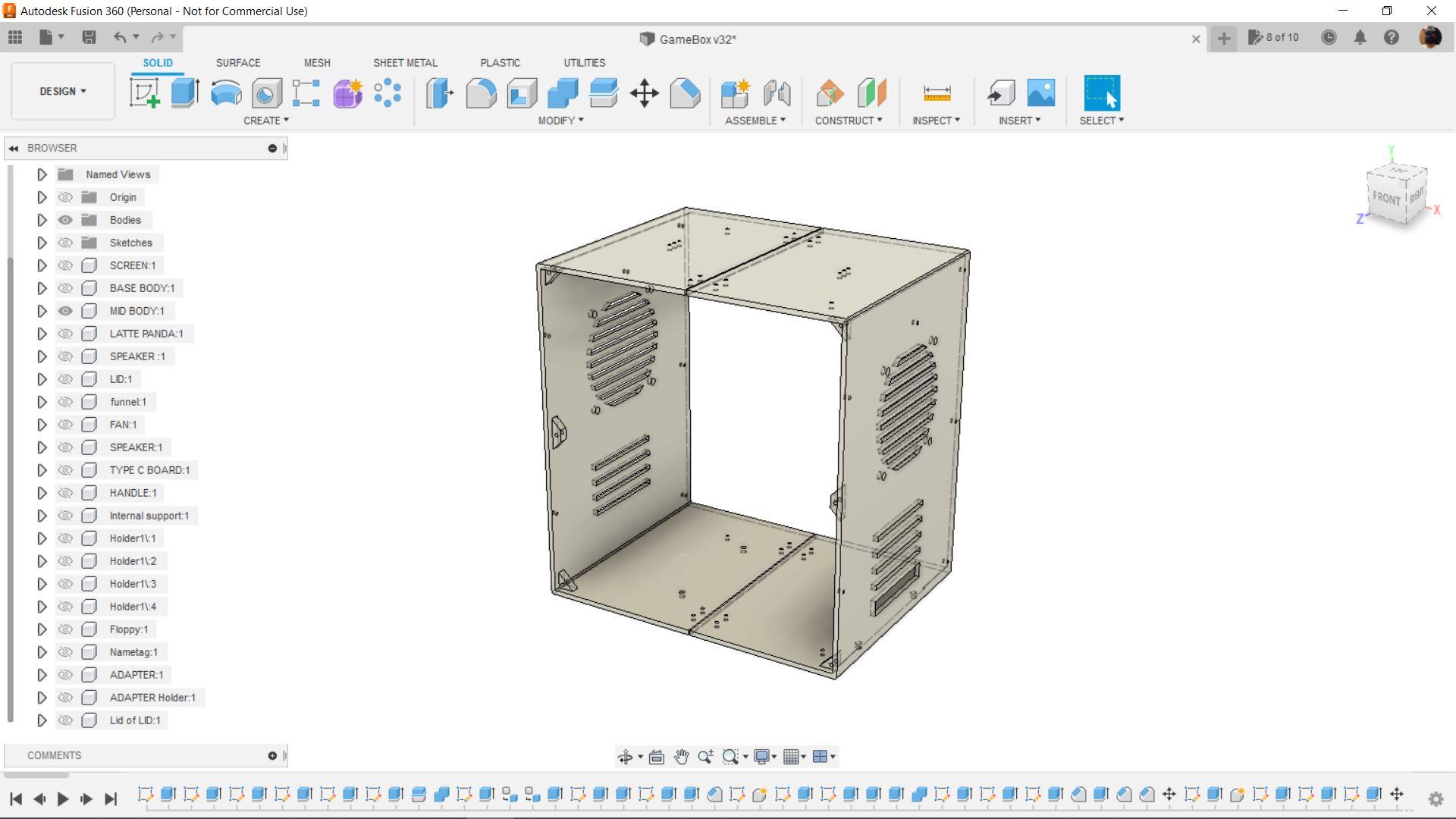Toggle visibility of the Bodies folder
Image resolution: width=1456 pixels, height=819 pixels.
tap(65, 220)
